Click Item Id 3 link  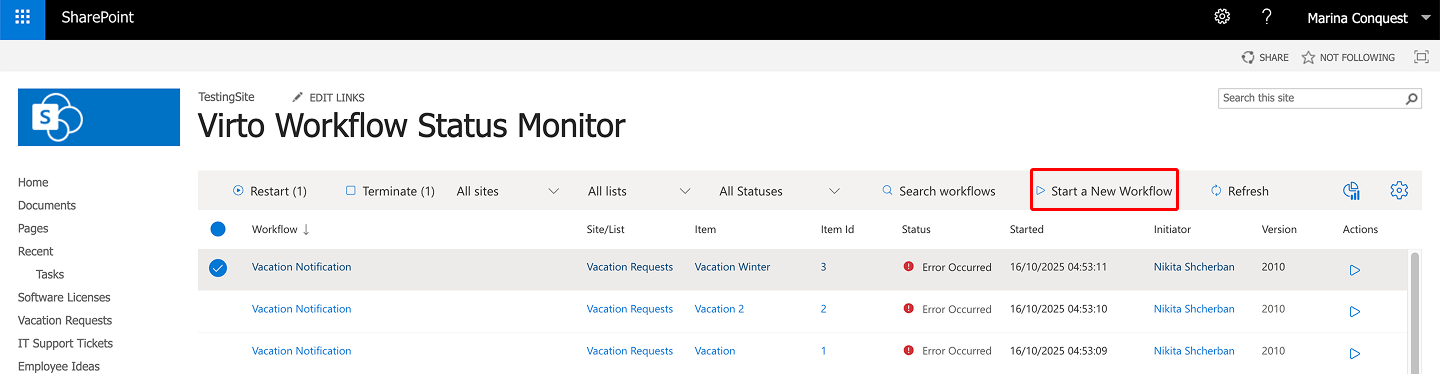coord(823,267)
